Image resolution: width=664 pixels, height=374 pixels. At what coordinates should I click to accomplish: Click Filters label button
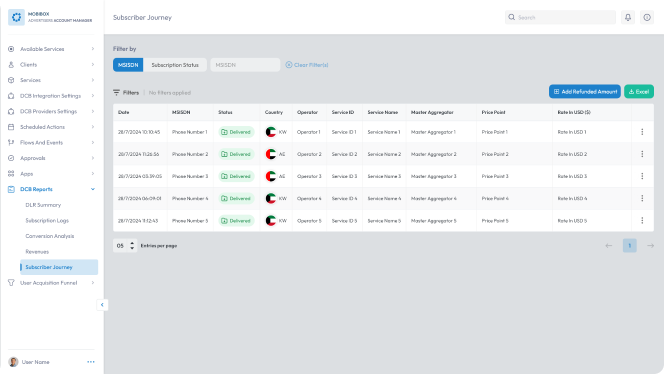pos(130,92)
